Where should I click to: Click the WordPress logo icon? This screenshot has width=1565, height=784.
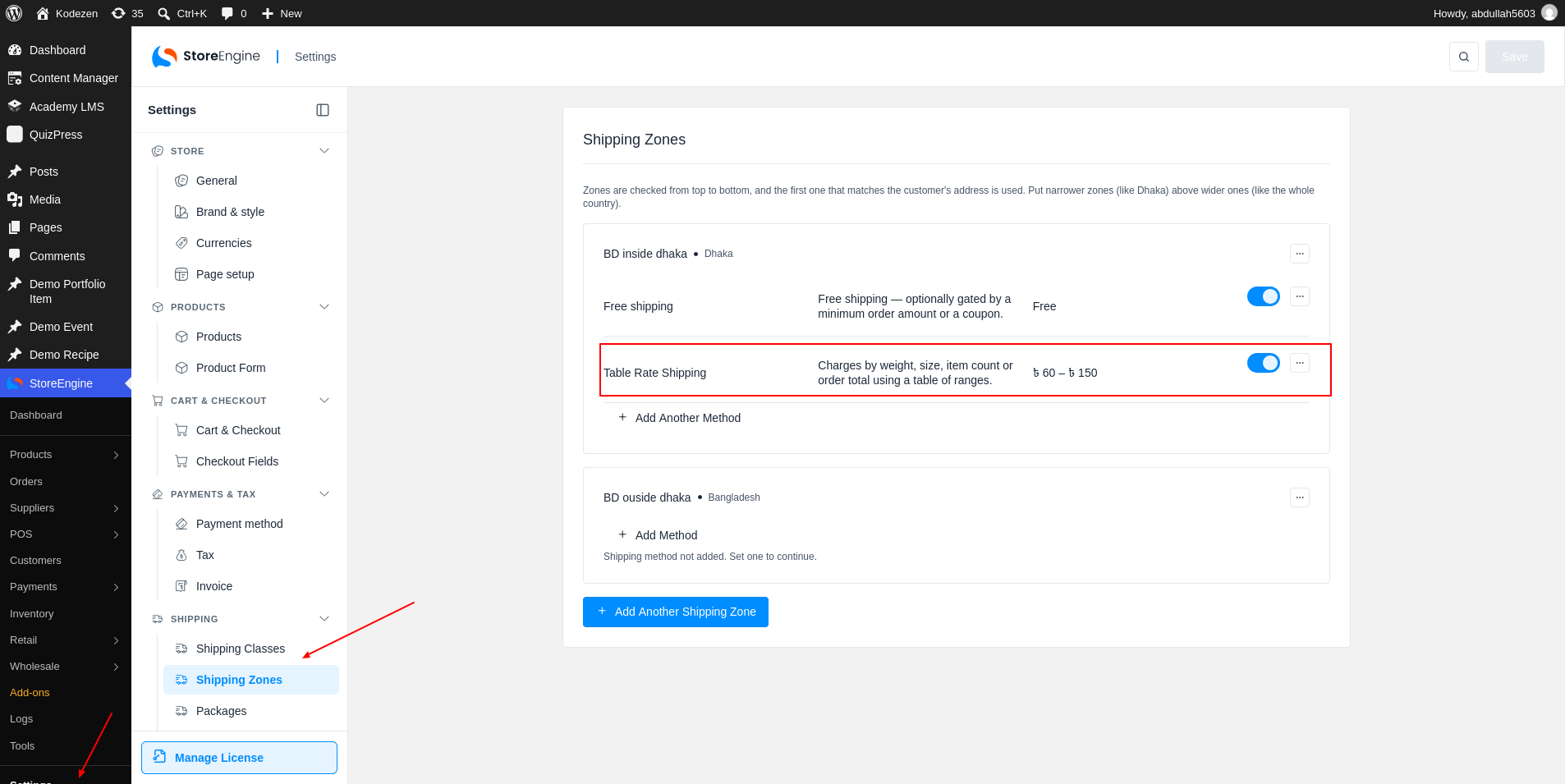(x=14, y=13)
